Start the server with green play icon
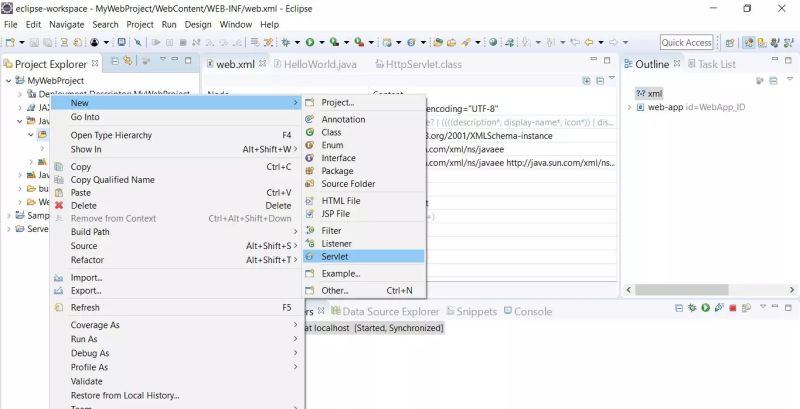The height and width of the screenshot is (409, 800). (706, 308)
